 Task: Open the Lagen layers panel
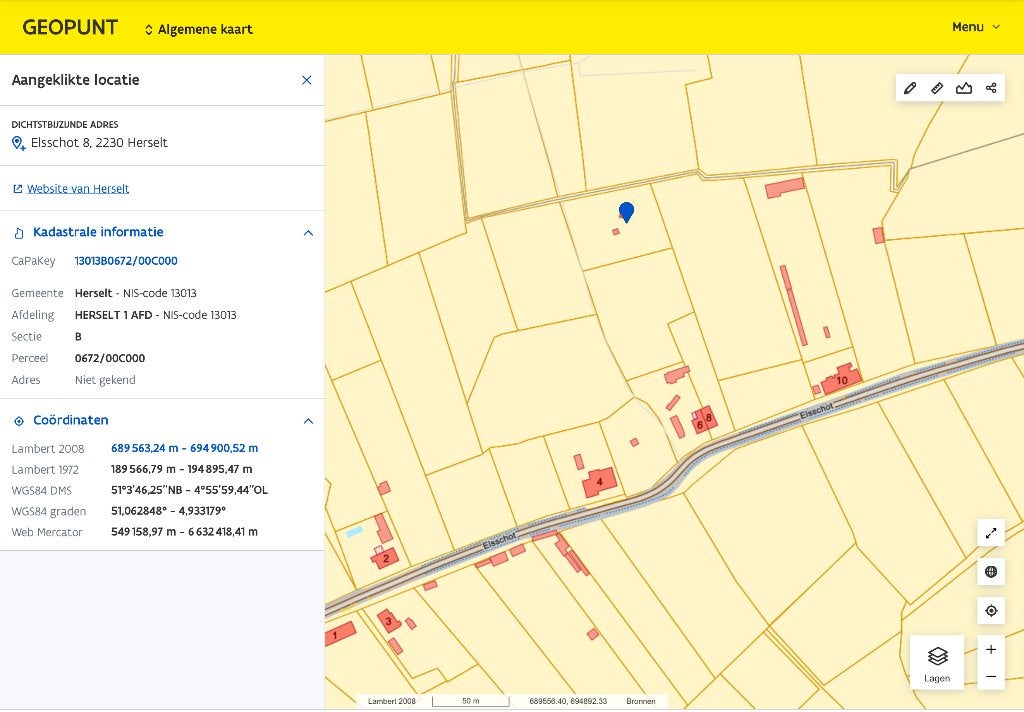pyautogui.click(x=936, y=662)
